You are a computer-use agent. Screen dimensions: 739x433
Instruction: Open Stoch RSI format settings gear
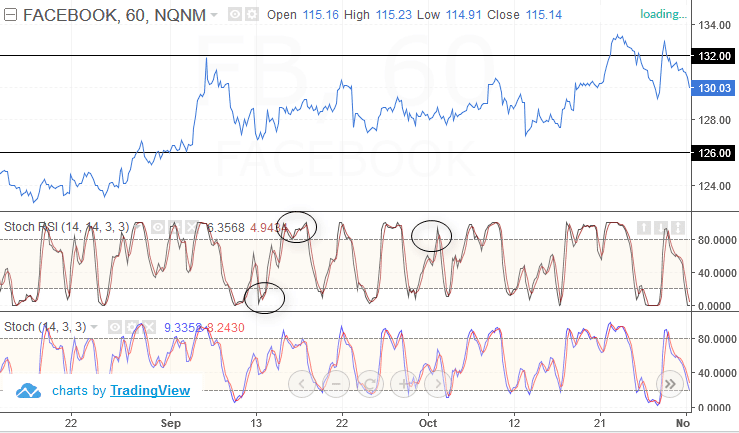click(174, 227)
